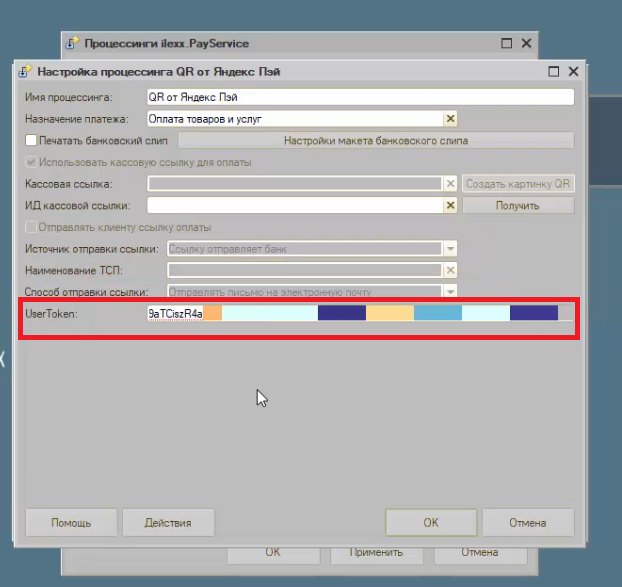Confirm with OK in QR settings dialog
Screen dimensions: 622x587
[x=431, y=523]
